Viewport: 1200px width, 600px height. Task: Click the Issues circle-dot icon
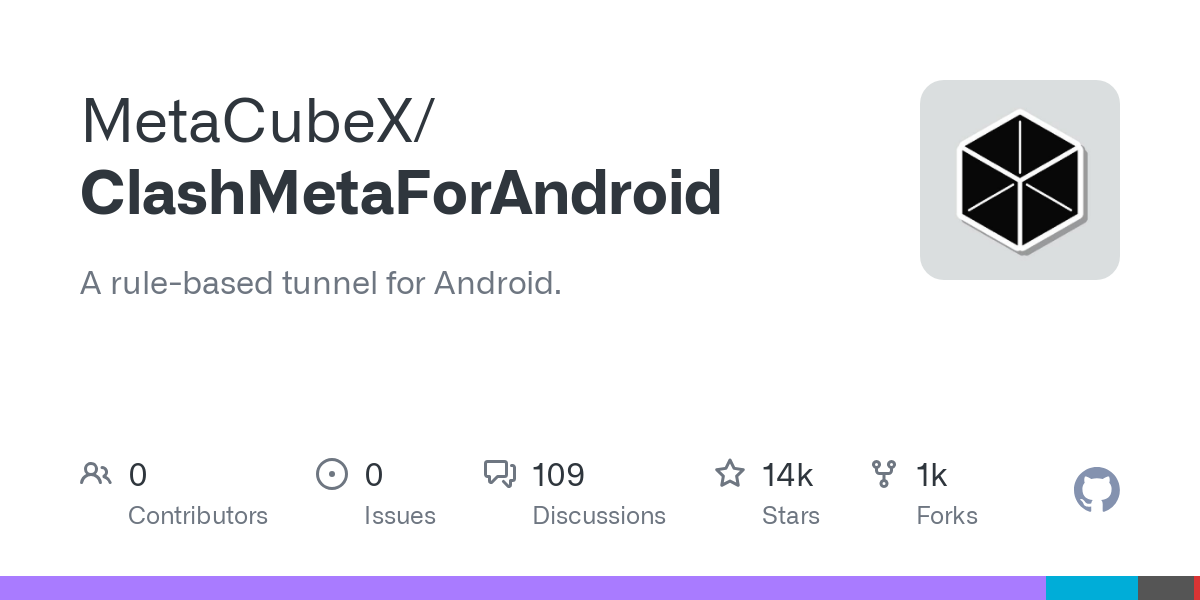click(331, 474)
